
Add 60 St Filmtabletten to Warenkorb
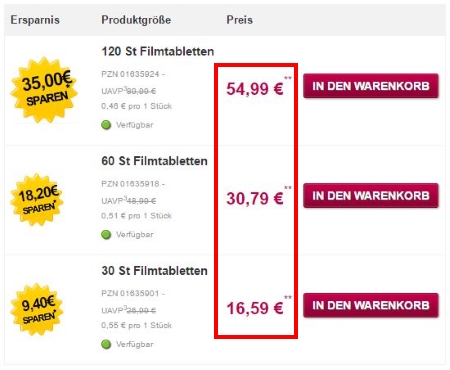coord(371,196)
